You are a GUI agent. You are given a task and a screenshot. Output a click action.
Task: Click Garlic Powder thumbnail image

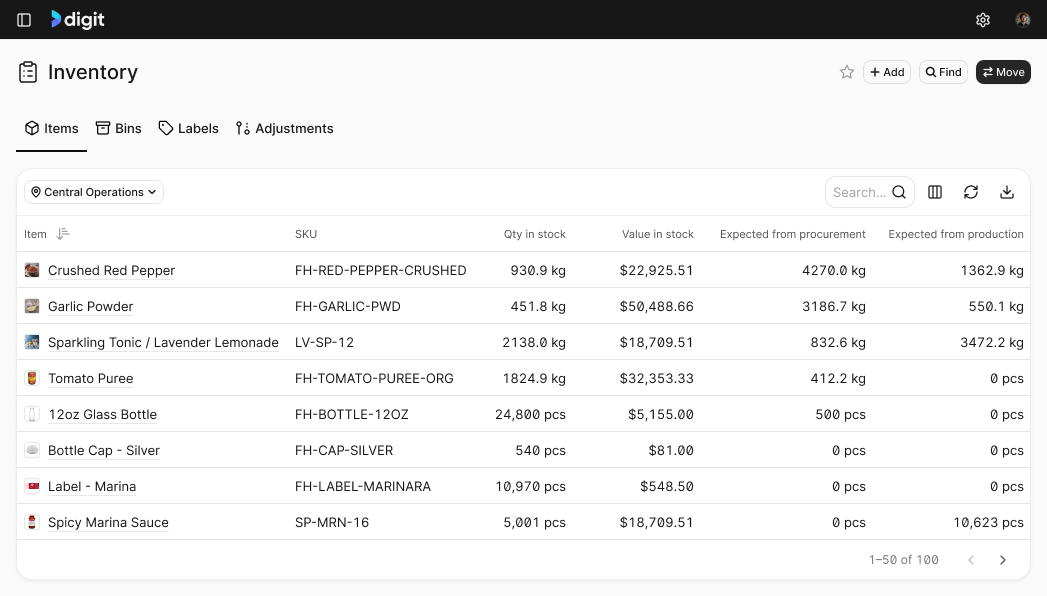(x=32, y=306)
